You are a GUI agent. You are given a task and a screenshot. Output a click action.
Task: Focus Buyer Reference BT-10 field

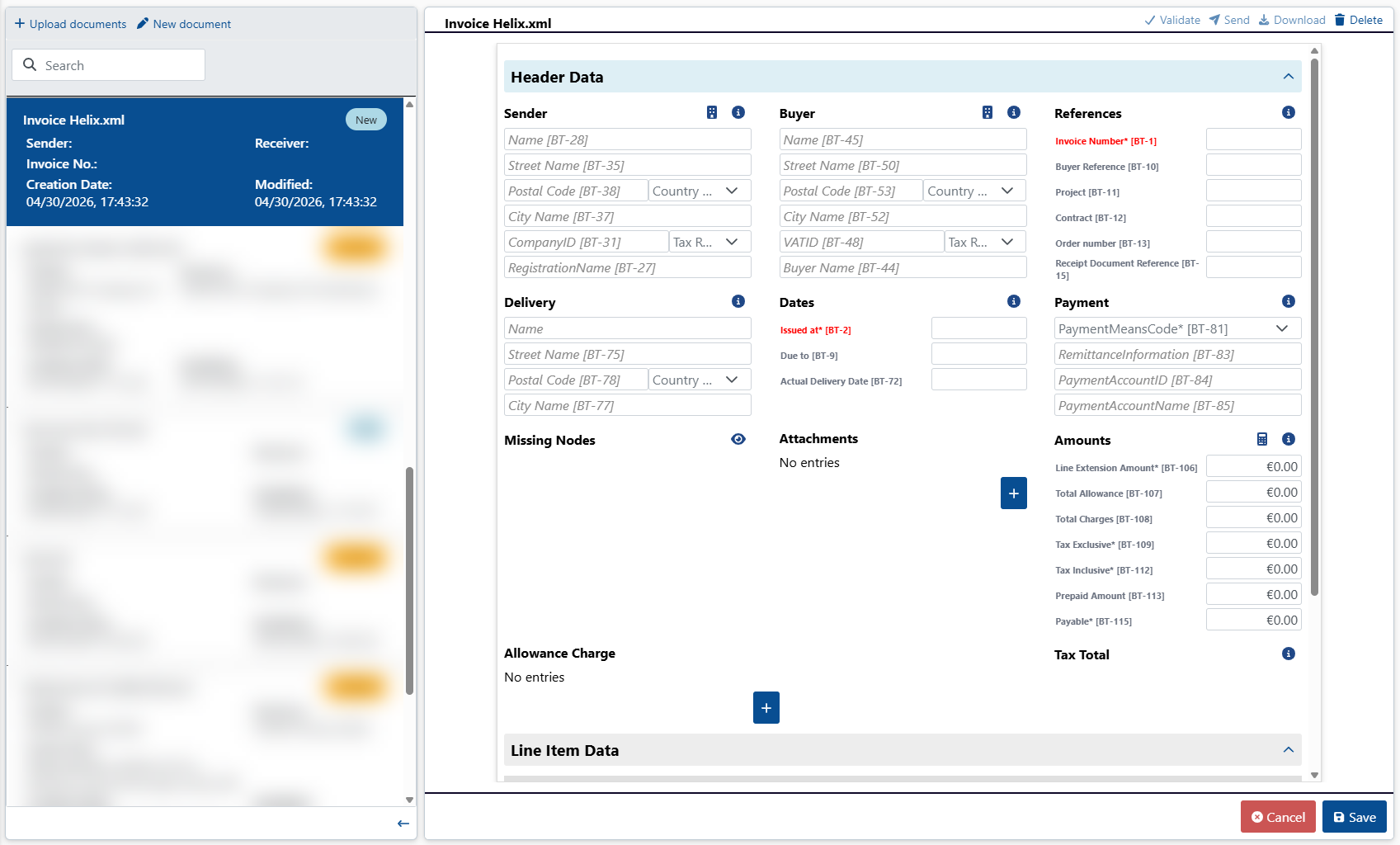[x=1254, y=165]
